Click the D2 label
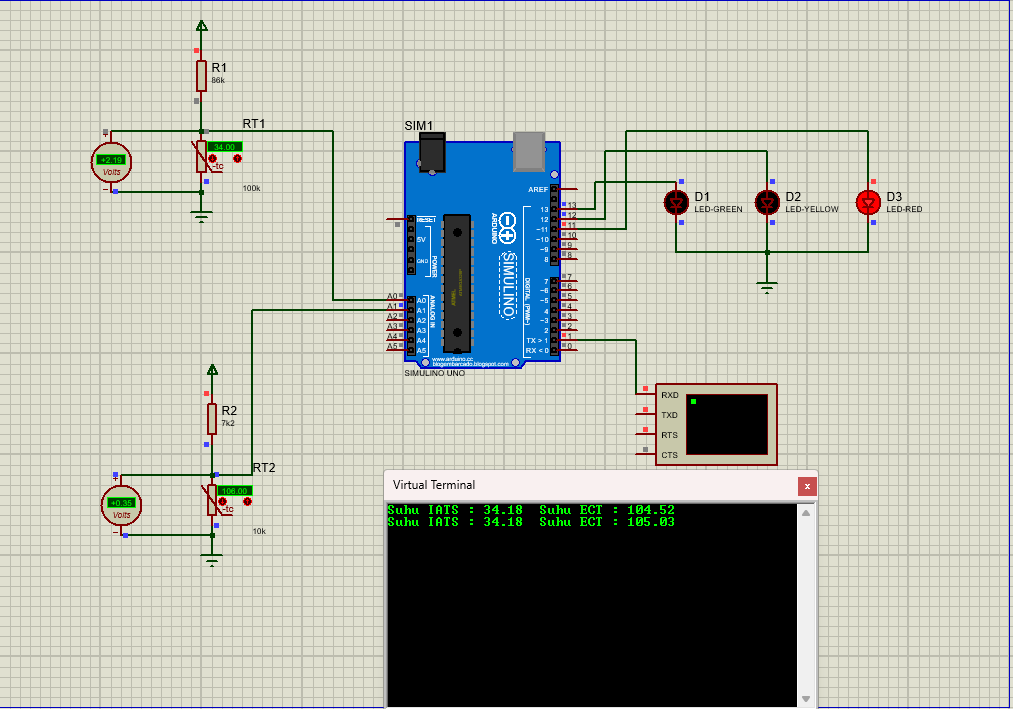Viewport: 1013px width, 709px height. point(793,196)
